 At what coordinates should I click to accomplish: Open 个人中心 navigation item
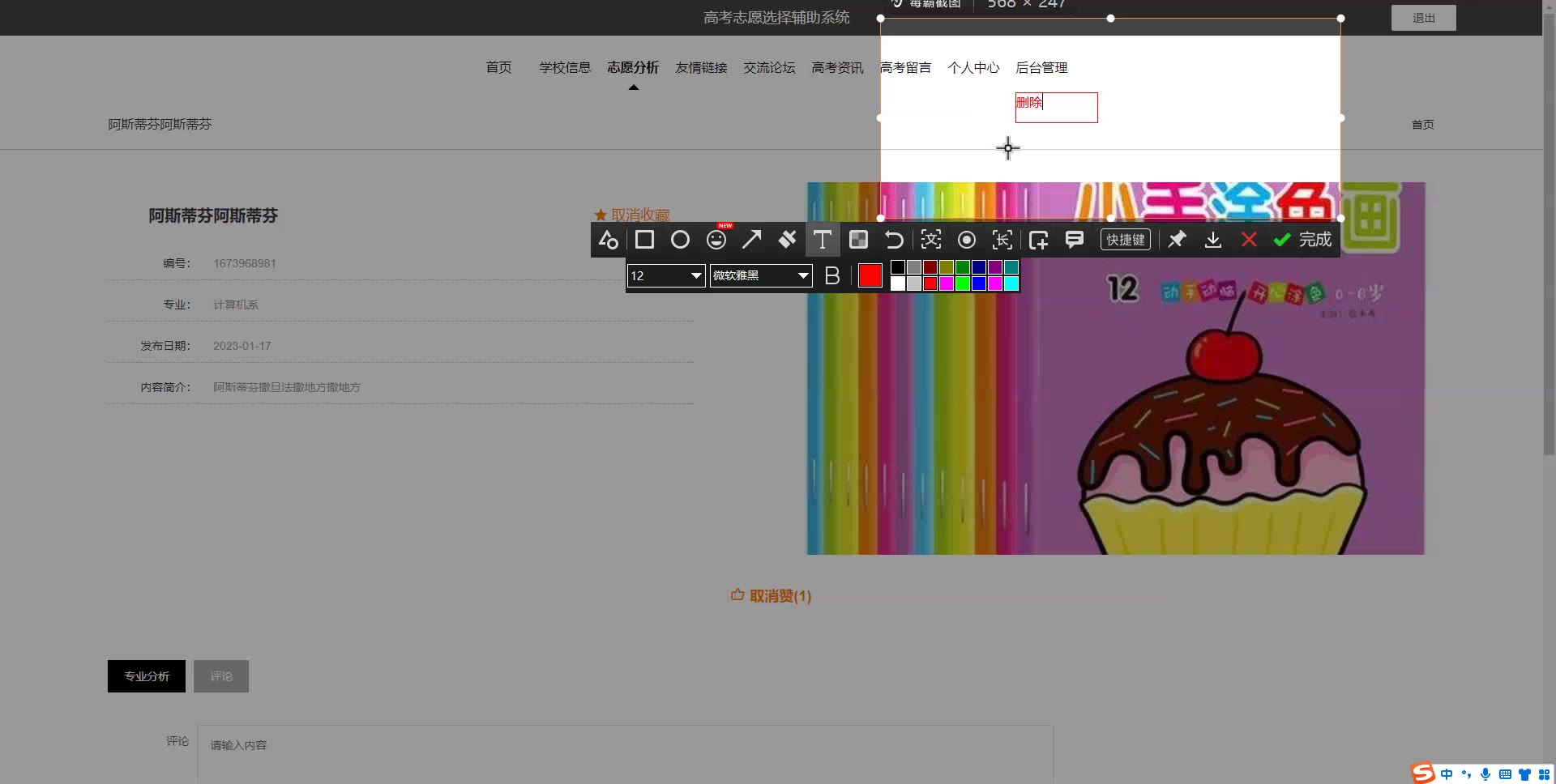click(x=973, y=67)
